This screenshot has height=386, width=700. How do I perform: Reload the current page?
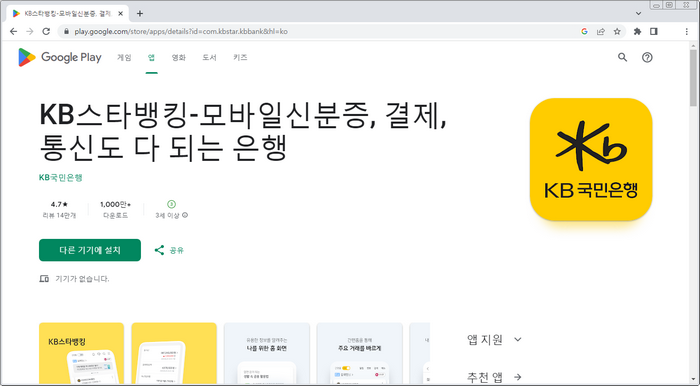[x=46, y=31]
